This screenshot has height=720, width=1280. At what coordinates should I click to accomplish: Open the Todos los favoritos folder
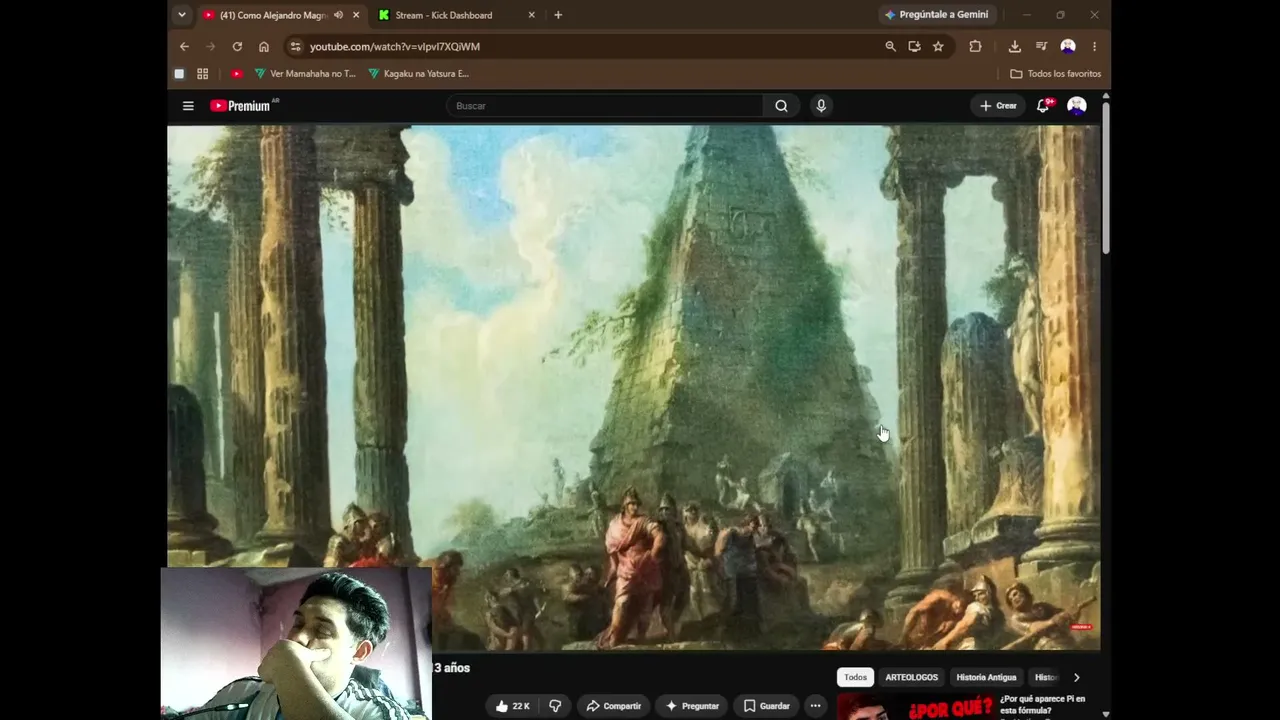(x=1055, y=73)
